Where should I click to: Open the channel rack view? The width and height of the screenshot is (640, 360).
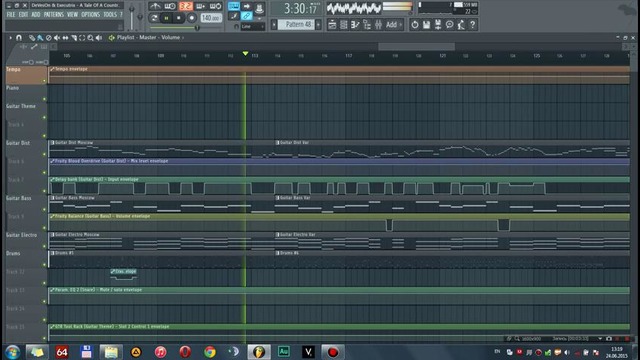(x=344, y=25)
